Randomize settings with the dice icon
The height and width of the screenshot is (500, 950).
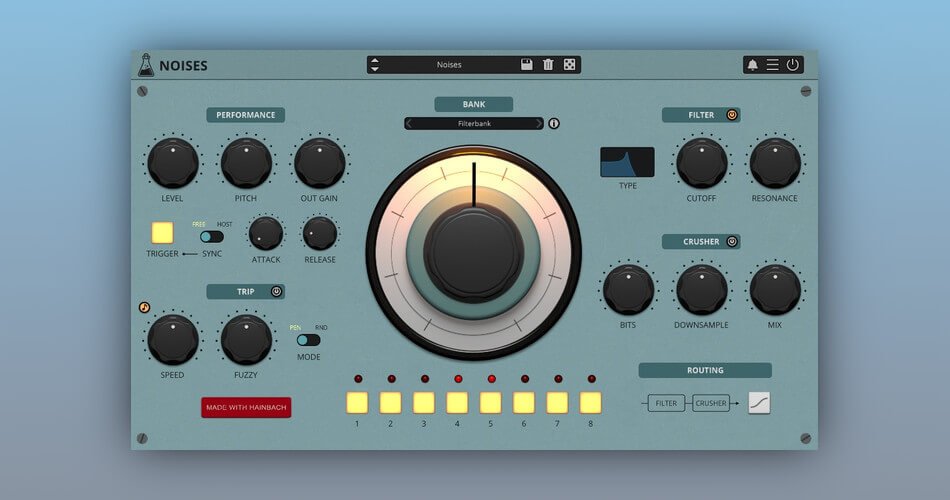click(569, 65)
